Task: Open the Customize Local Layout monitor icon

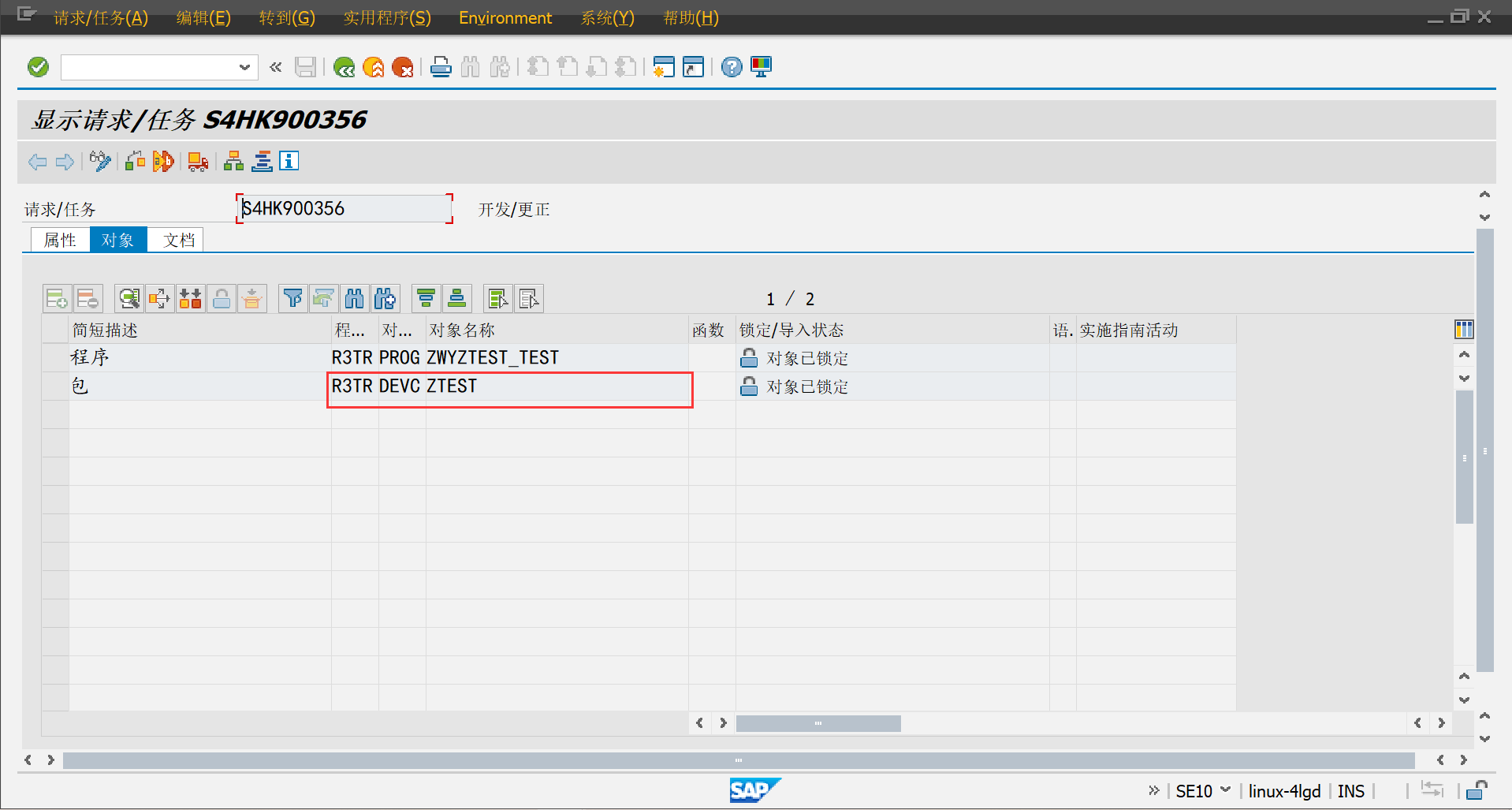Action: pos(762,68)
